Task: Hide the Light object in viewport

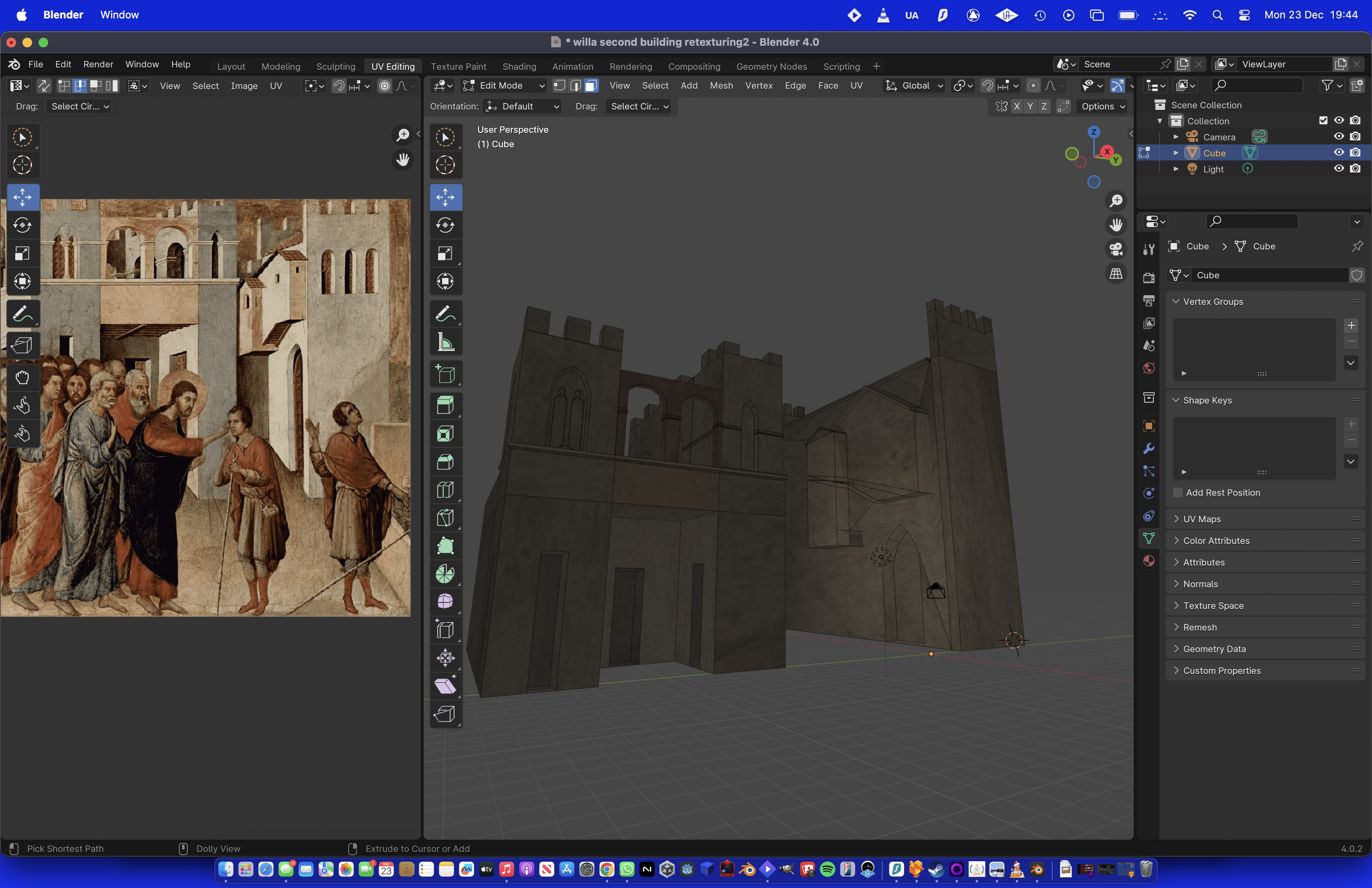Action: [x=1339, y=169]
